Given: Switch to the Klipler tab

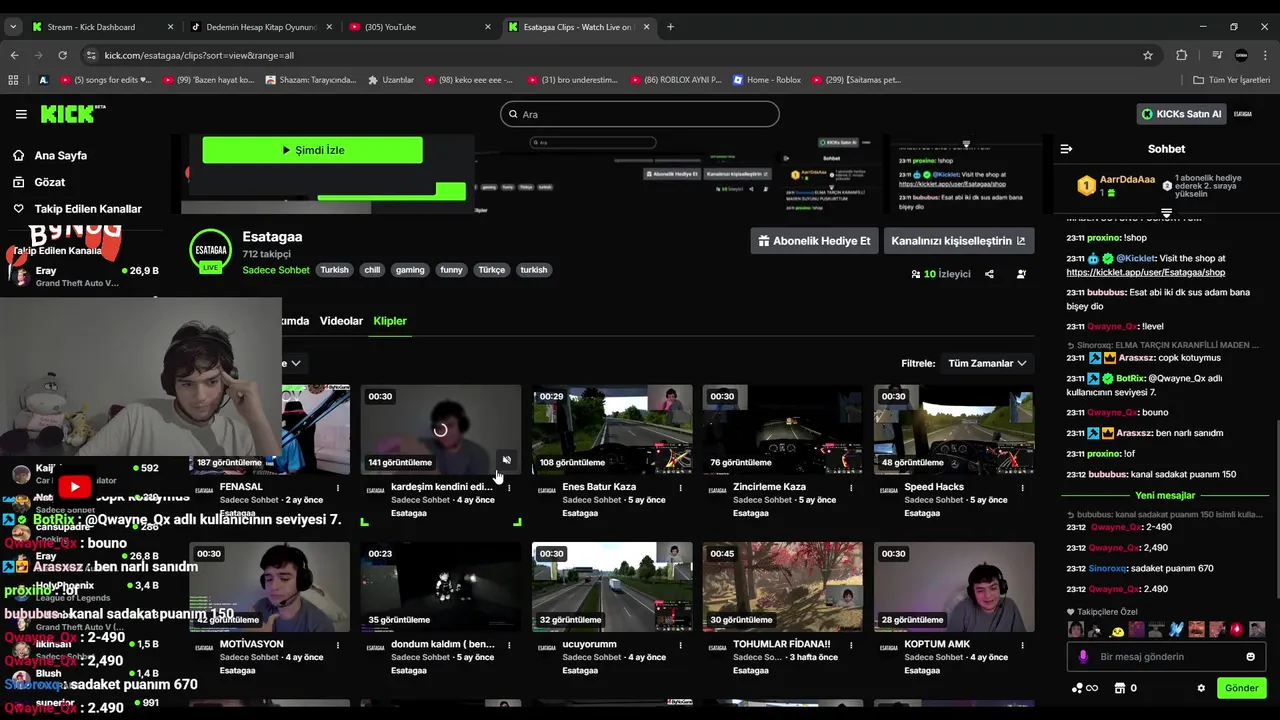Looking at the screenshot, I should coord(390,321).
